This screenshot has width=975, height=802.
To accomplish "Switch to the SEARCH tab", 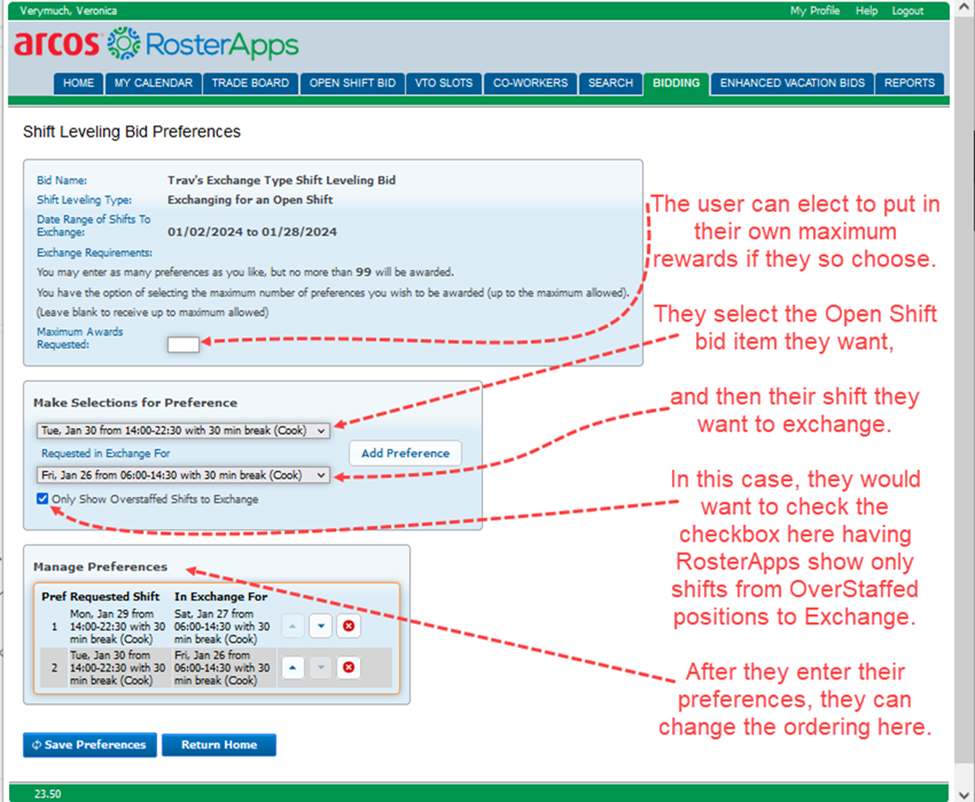I will pyautogui.click(x=611, y=83).
